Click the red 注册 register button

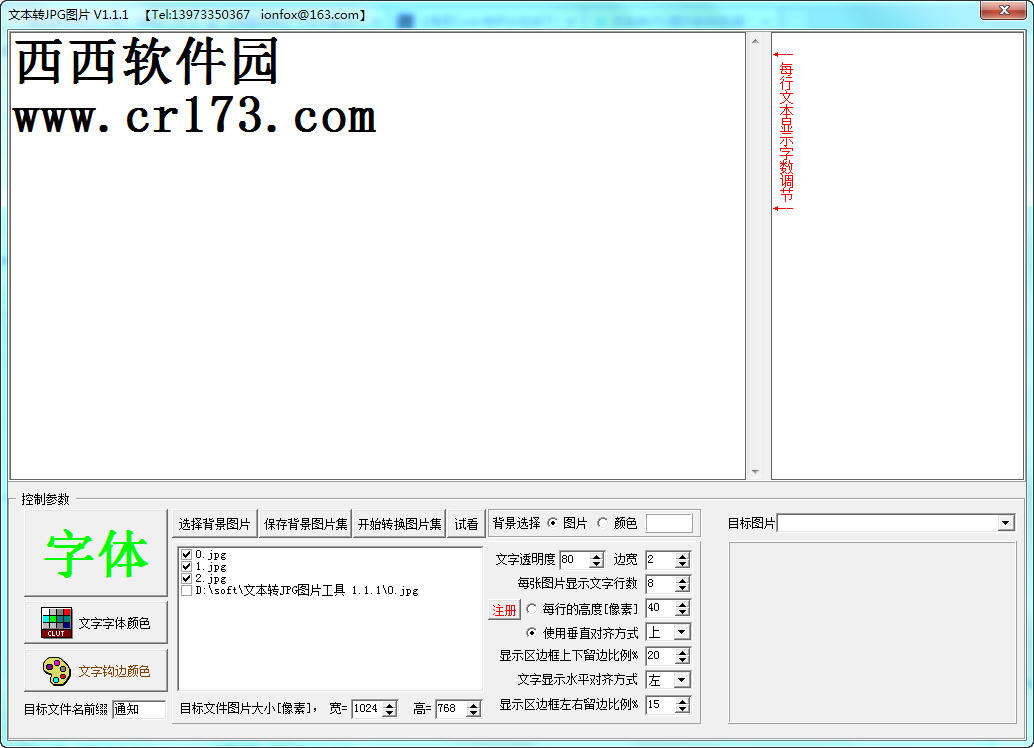pos(504,610)
